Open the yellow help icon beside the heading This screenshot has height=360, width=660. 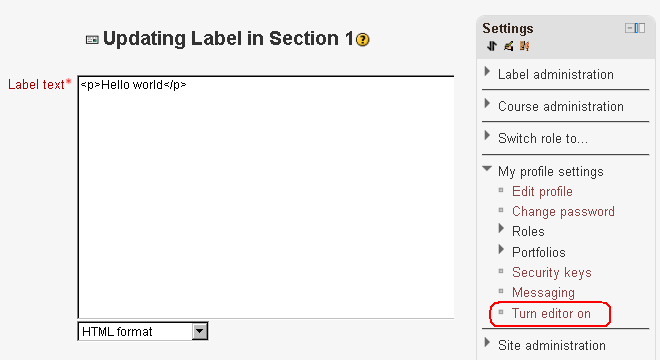pyautogui.click(x=362, y=40)
